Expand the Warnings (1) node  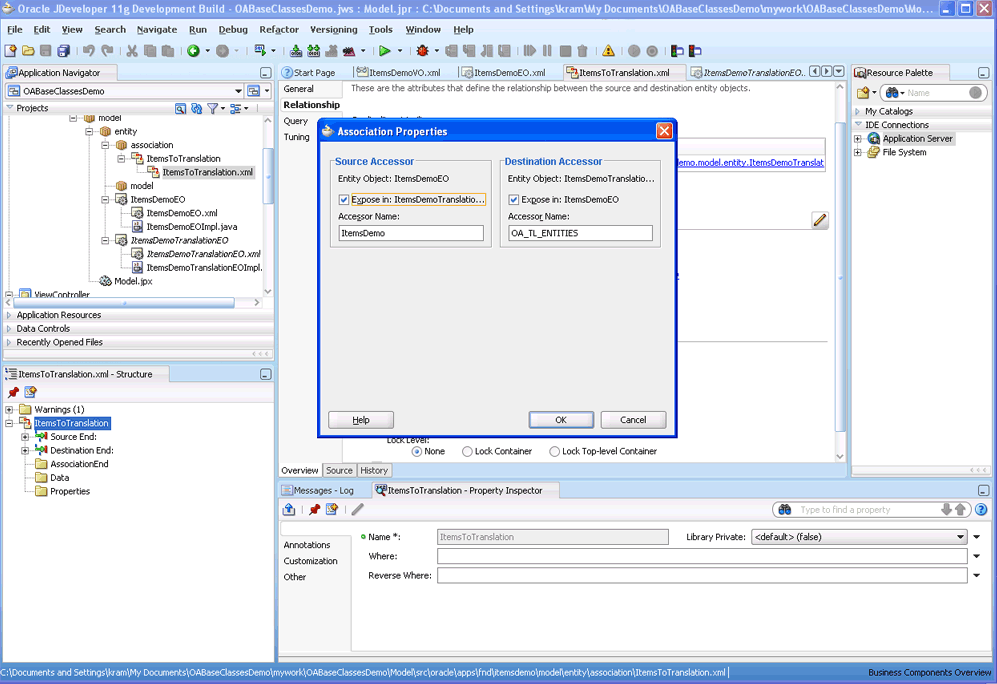pos(9,409)
